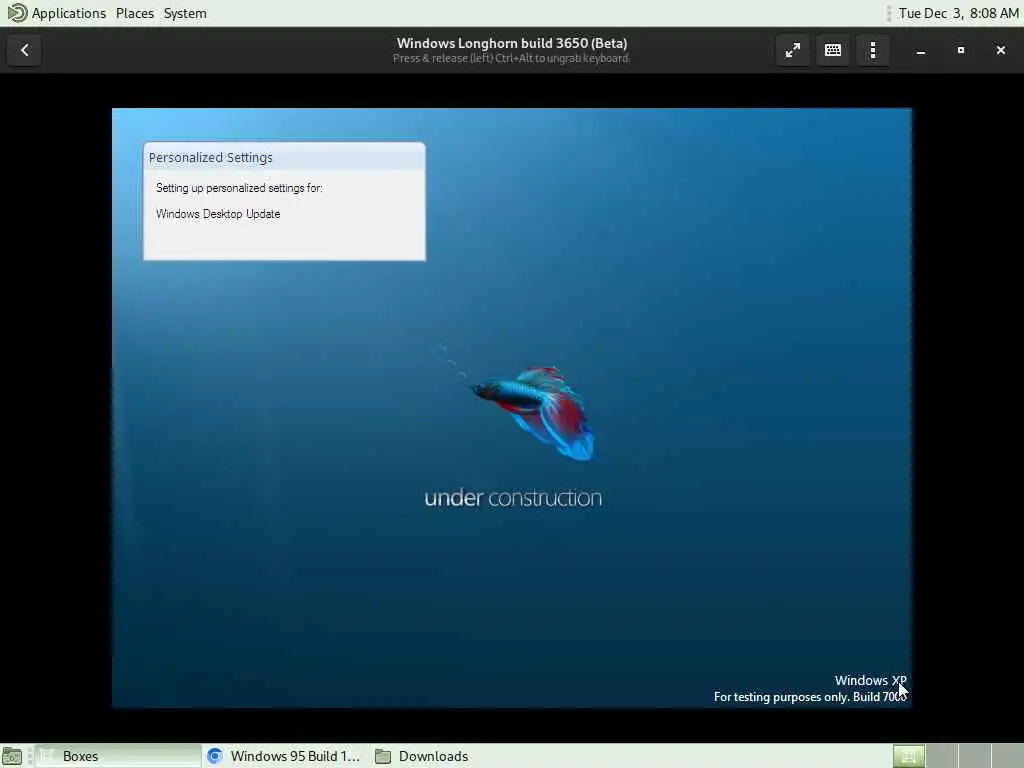
Task: Click the 'For testing purposes only' build text
Action: tap(810, 697)
